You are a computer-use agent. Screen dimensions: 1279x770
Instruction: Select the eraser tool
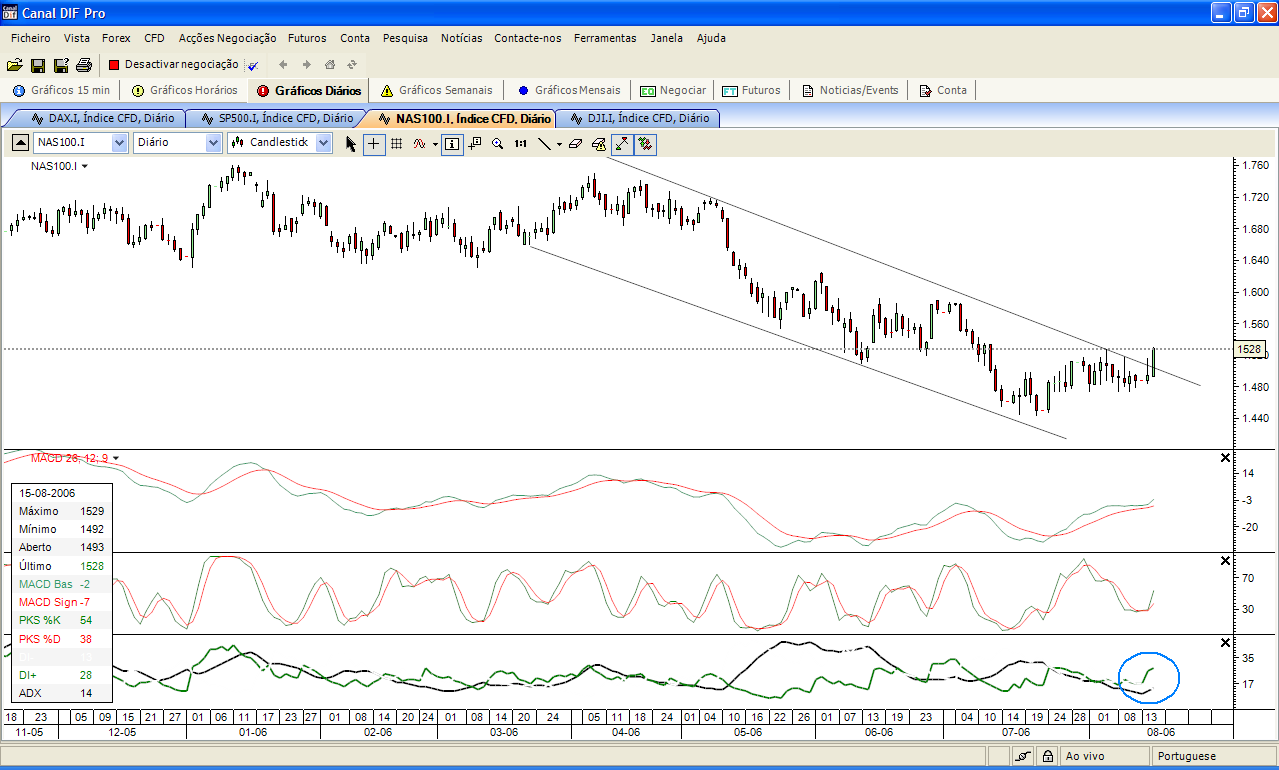click(575, 143)
